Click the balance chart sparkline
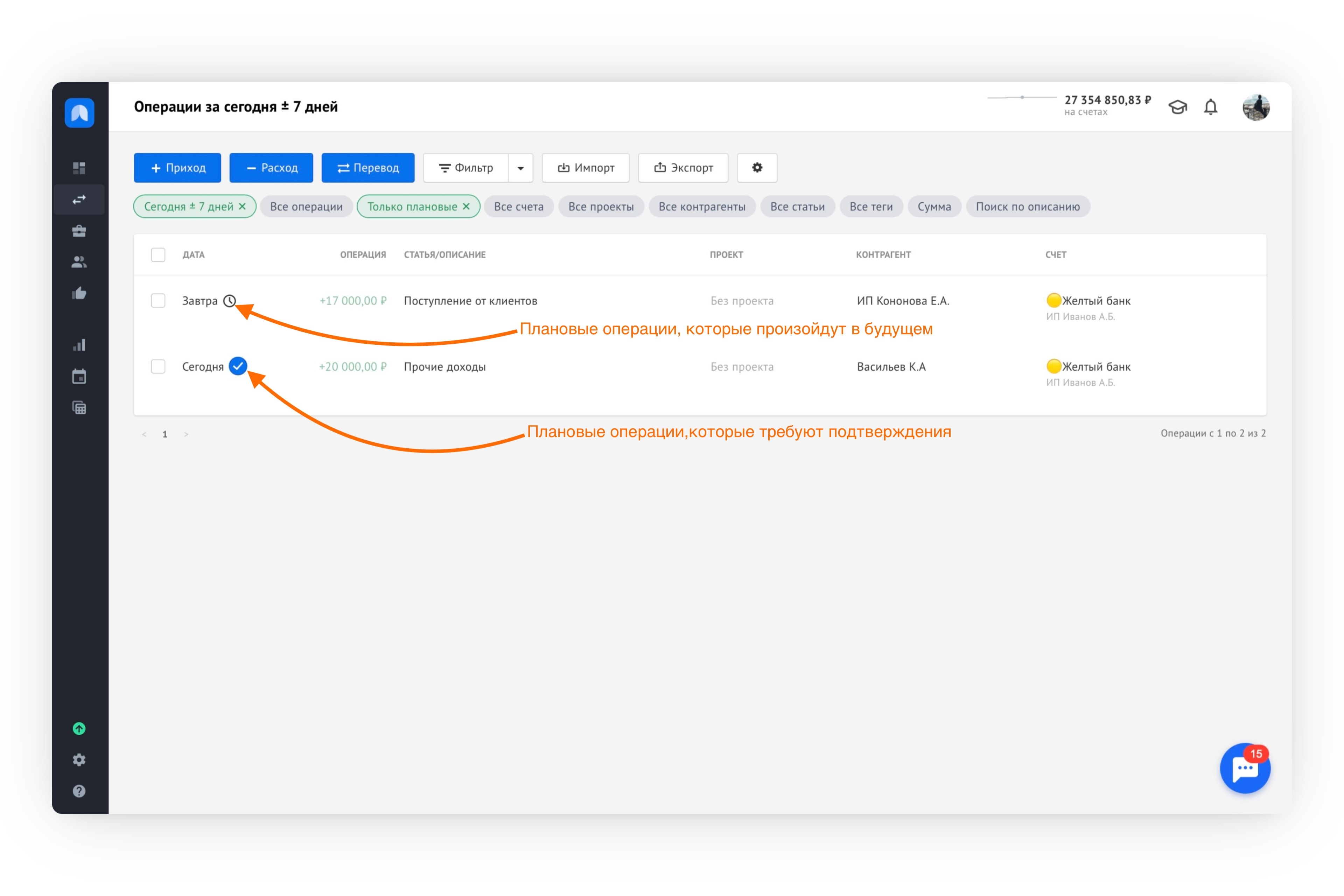Screen dimensions: 1344x896 pyautogui.click(x=1022, y=98)
